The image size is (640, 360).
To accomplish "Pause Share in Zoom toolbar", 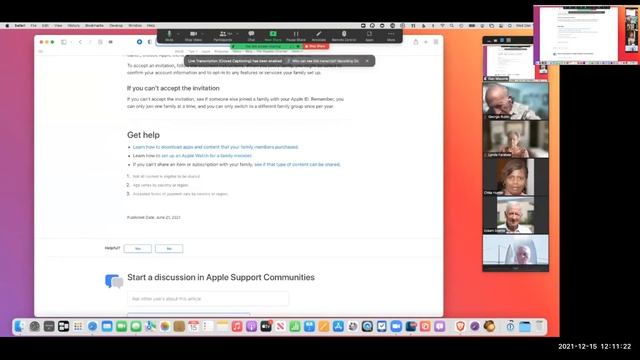I will (296, 36).
